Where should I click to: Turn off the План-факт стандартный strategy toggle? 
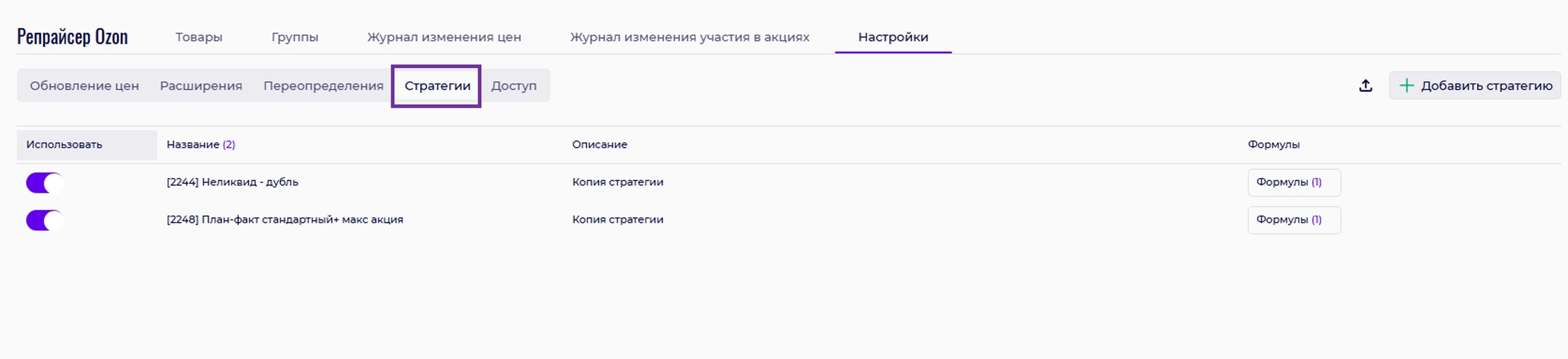click(44, 220)
